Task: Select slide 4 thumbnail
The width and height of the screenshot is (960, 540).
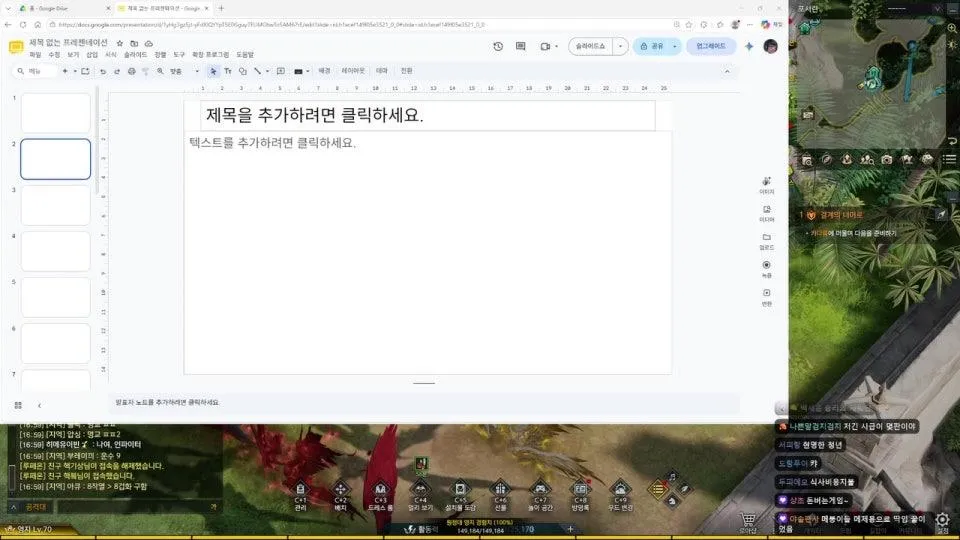Action: [56, 251]
